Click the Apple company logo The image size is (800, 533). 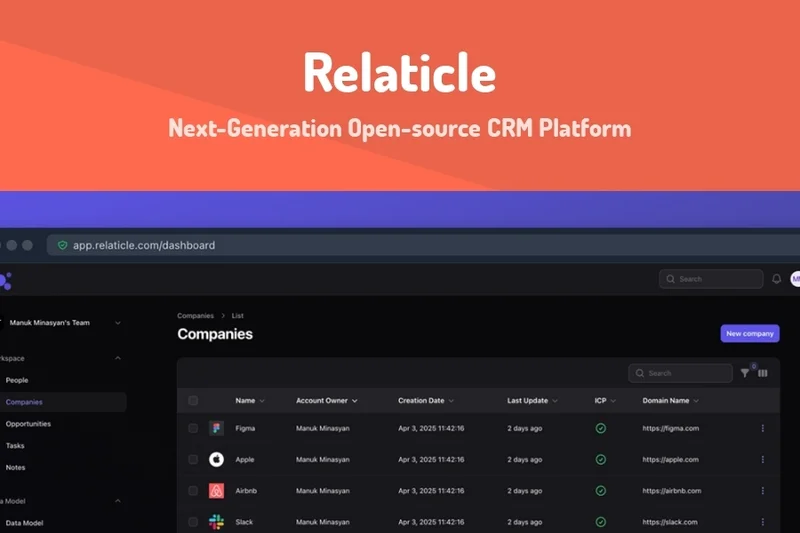click(x=216, y=459)
